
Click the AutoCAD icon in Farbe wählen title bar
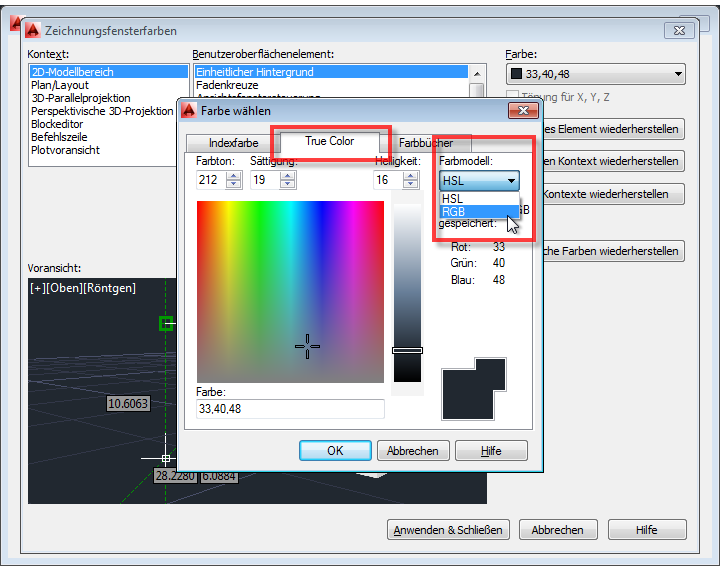coord(189,110)
